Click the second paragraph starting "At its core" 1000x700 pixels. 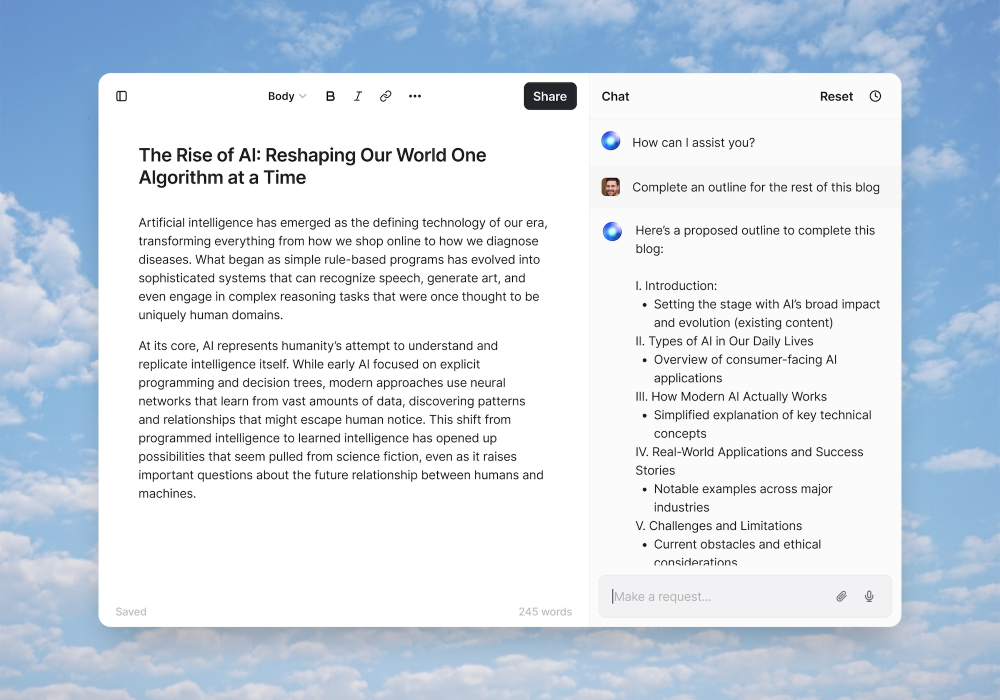(x=343, y=419)
